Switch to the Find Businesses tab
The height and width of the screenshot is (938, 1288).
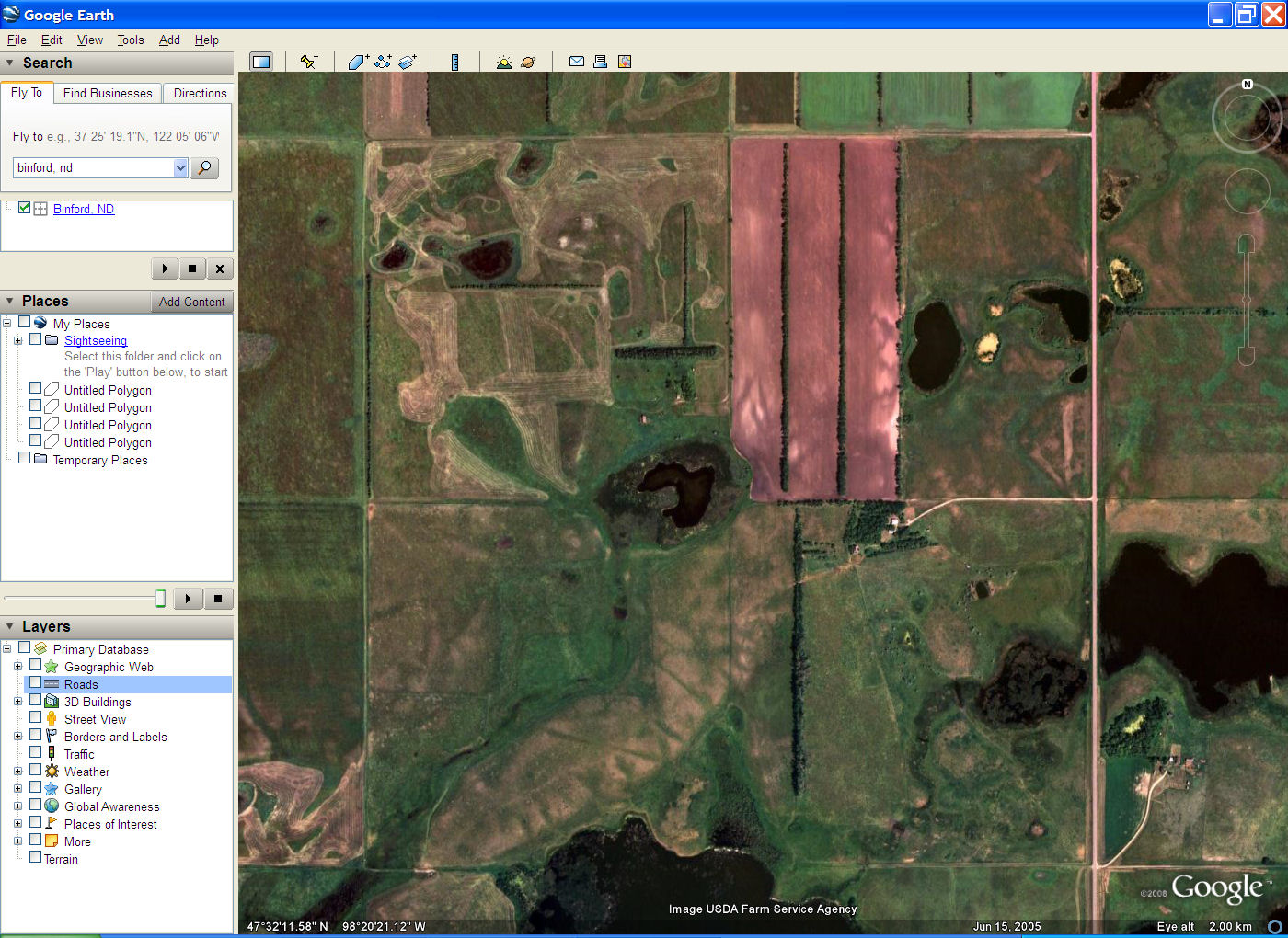108,93
